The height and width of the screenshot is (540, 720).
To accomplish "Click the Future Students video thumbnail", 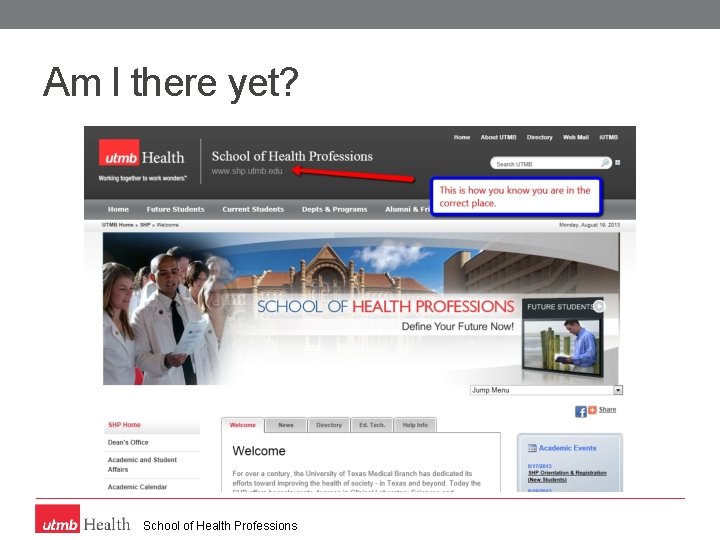I will [x=562, y=347].
